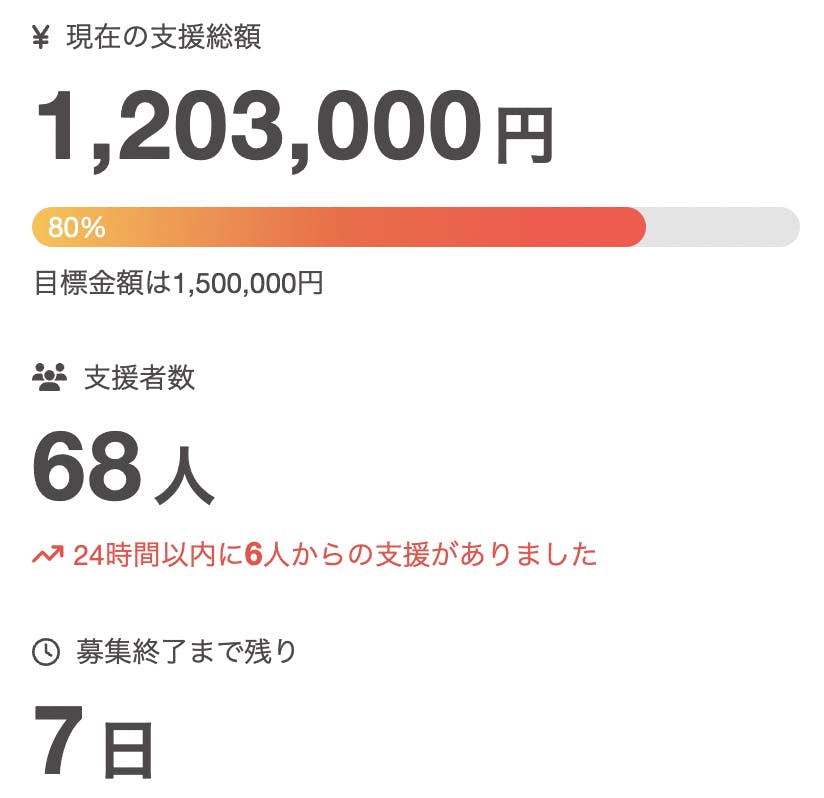Click the large number 7 for days left
Viewport: 824px width, 798px height.
[x=58, y=741]
